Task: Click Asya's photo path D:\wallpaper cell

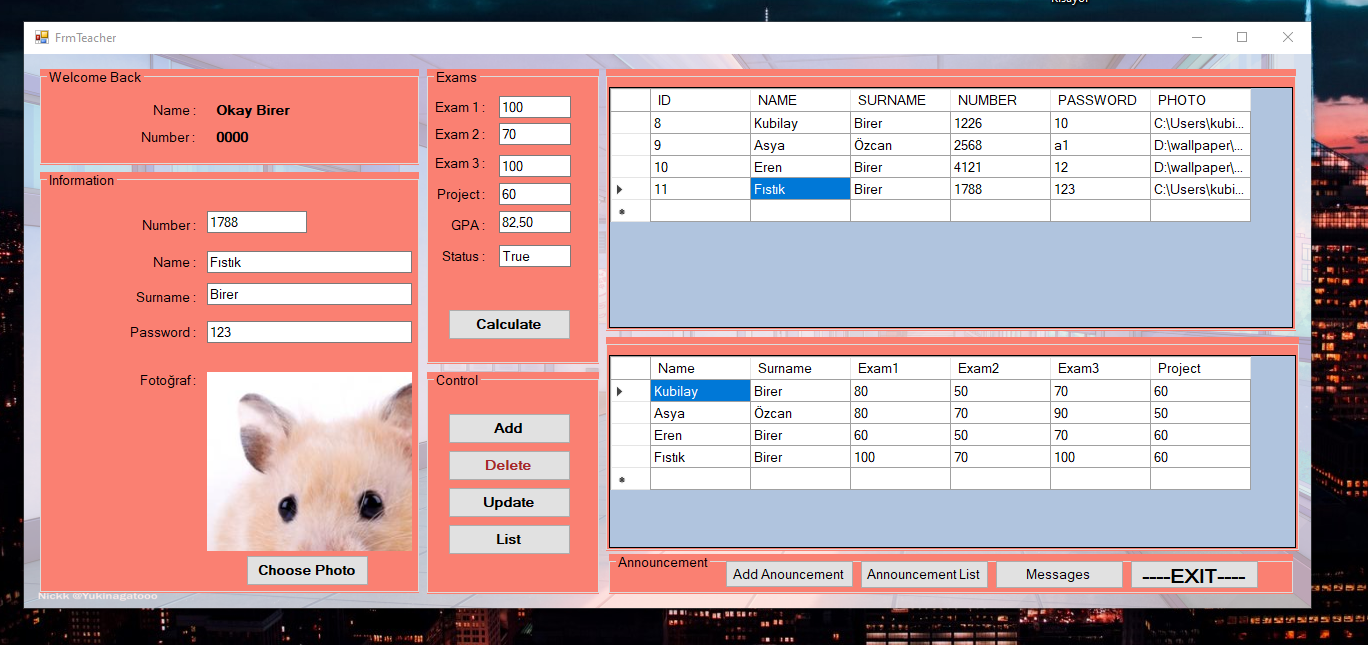Action: [x=1200, y=145]
